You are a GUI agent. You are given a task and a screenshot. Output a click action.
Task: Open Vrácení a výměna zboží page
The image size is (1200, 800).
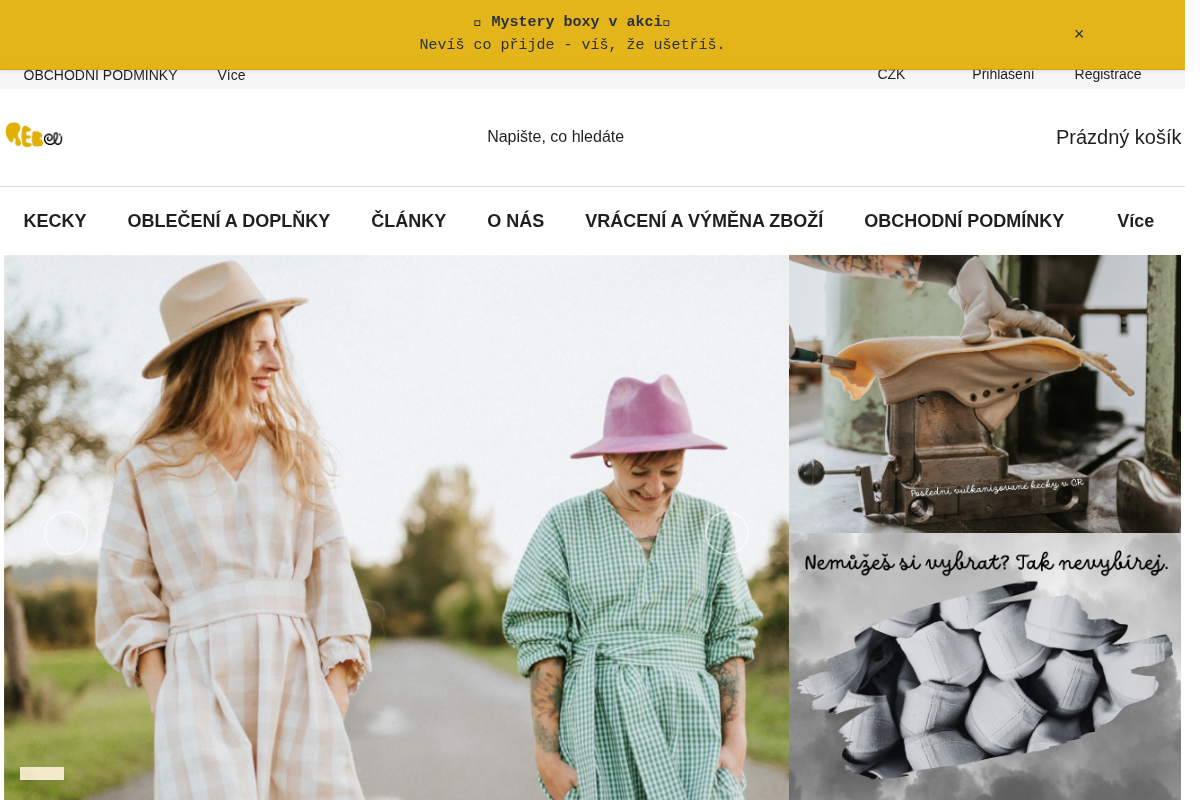point(704,221)
